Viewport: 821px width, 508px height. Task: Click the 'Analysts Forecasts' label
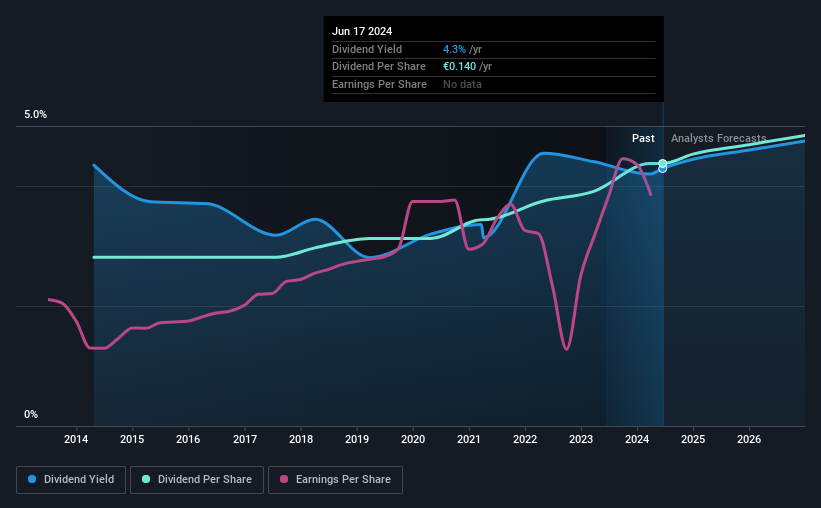[x=718, y=138]
